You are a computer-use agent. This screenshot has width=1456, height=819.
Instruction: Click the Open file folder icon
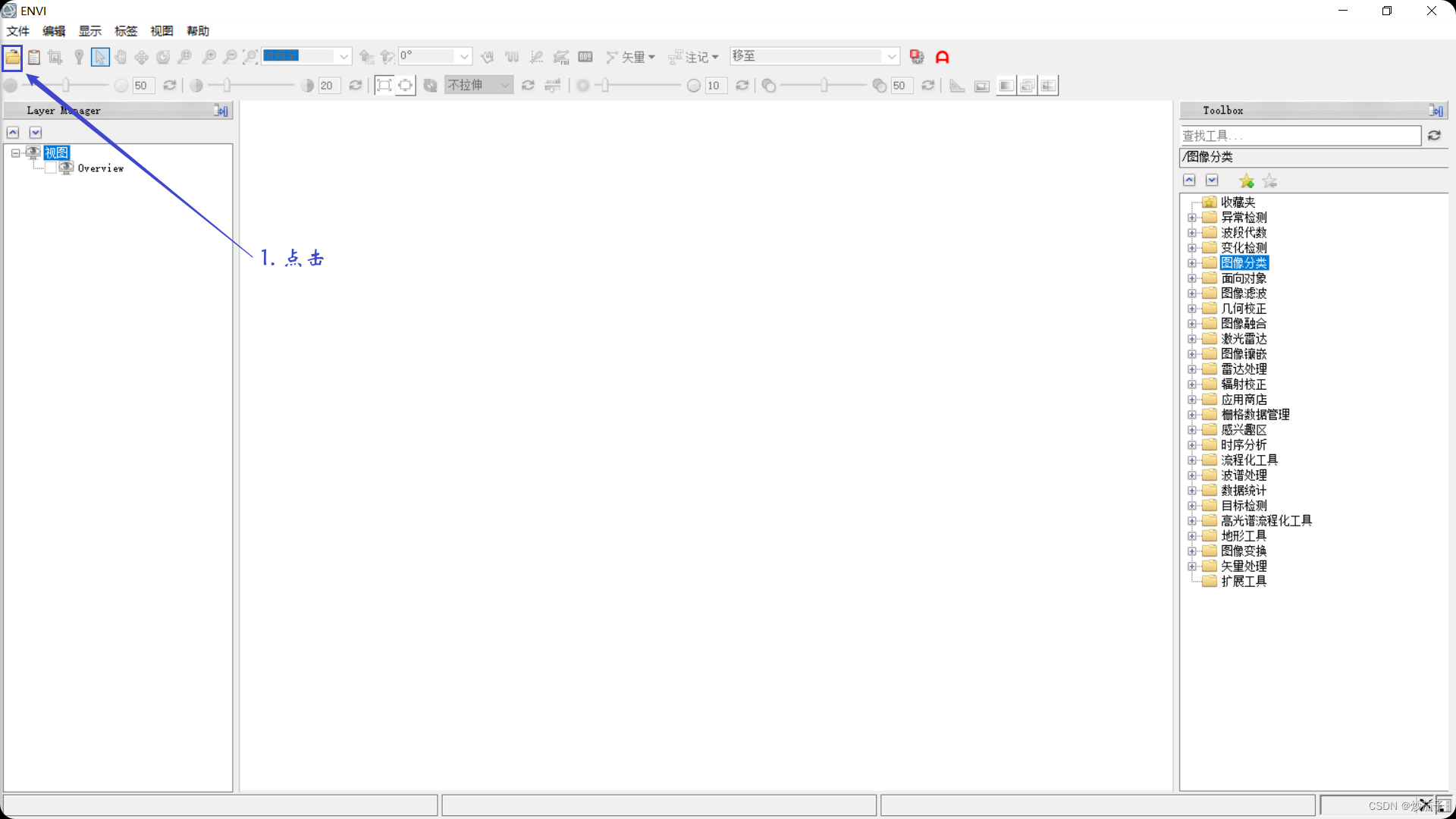coord(13,57)
